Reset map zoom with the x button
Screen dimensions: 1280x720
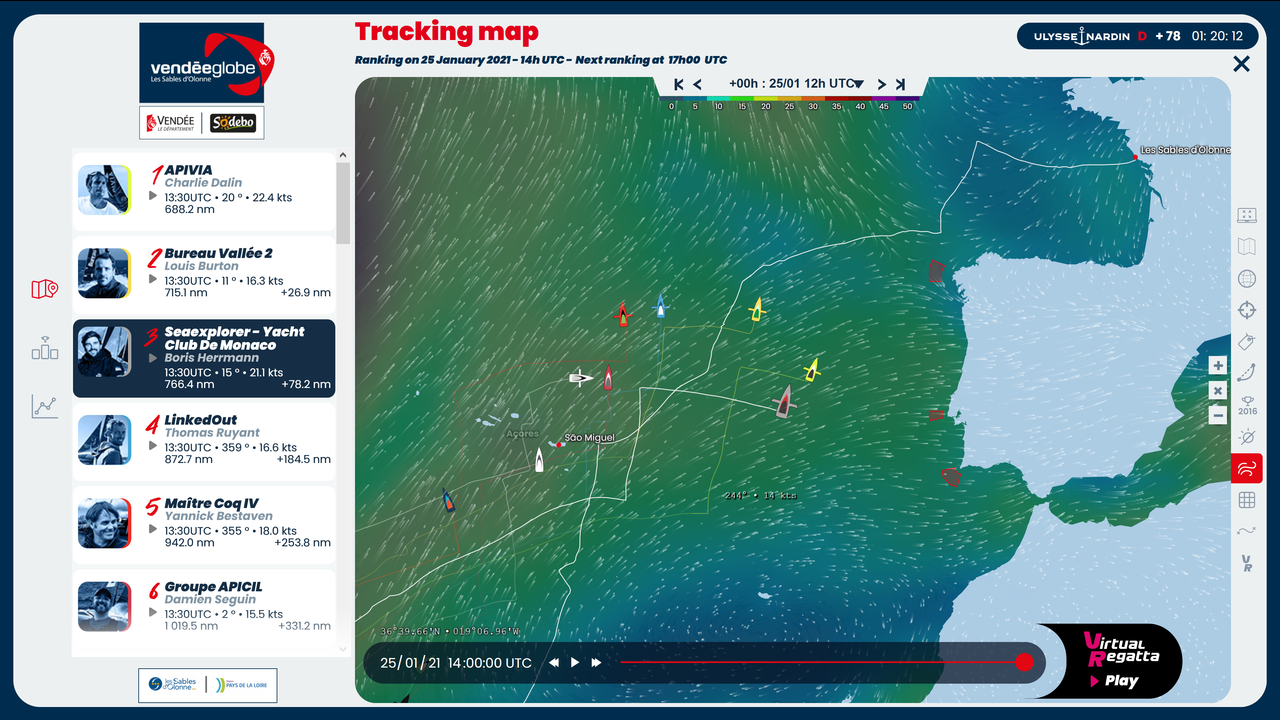click(x=1217, y=391)
